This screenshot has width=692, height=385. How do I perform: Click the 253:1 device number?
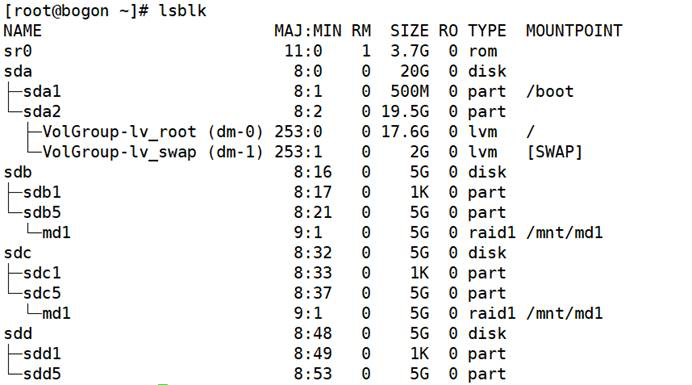click(298, 152)
